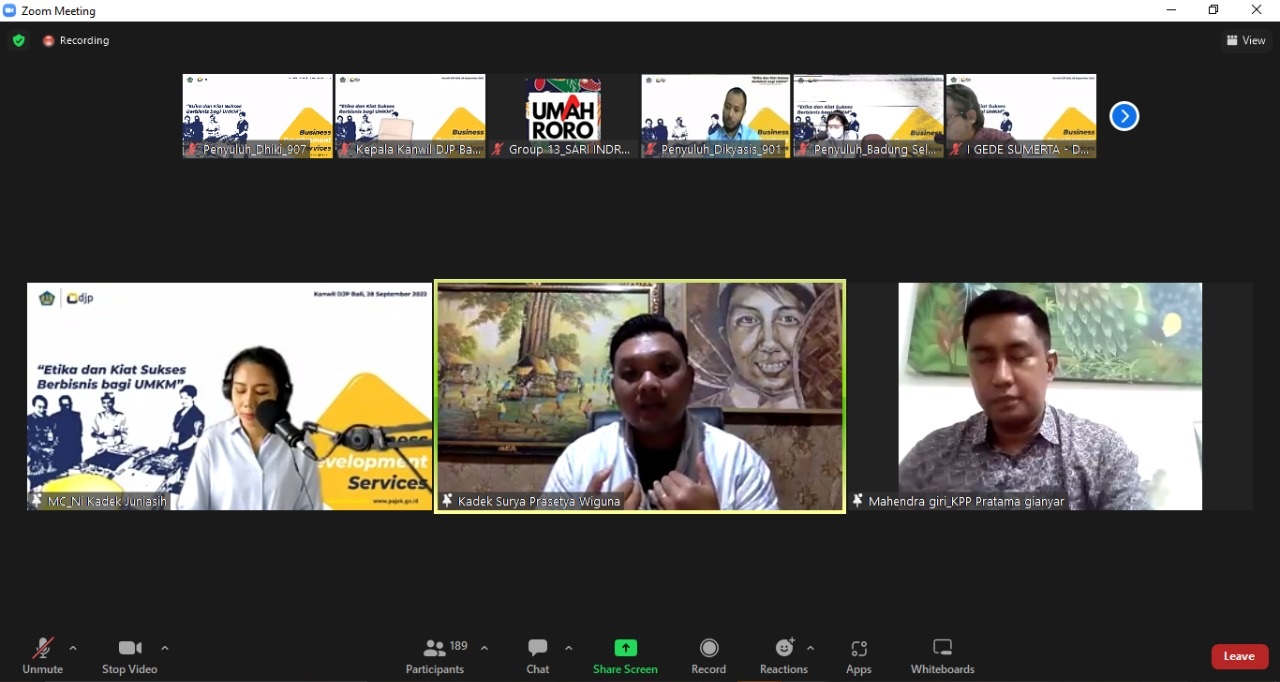
Task: Show next participants with blue arrow
Action: [x=1124, y=116]
